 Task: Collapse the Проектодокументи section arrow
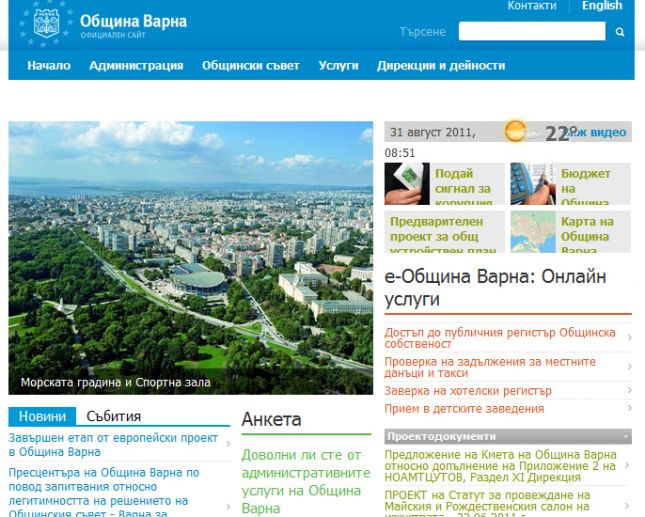pyautogui.click(x=625, y=437)
